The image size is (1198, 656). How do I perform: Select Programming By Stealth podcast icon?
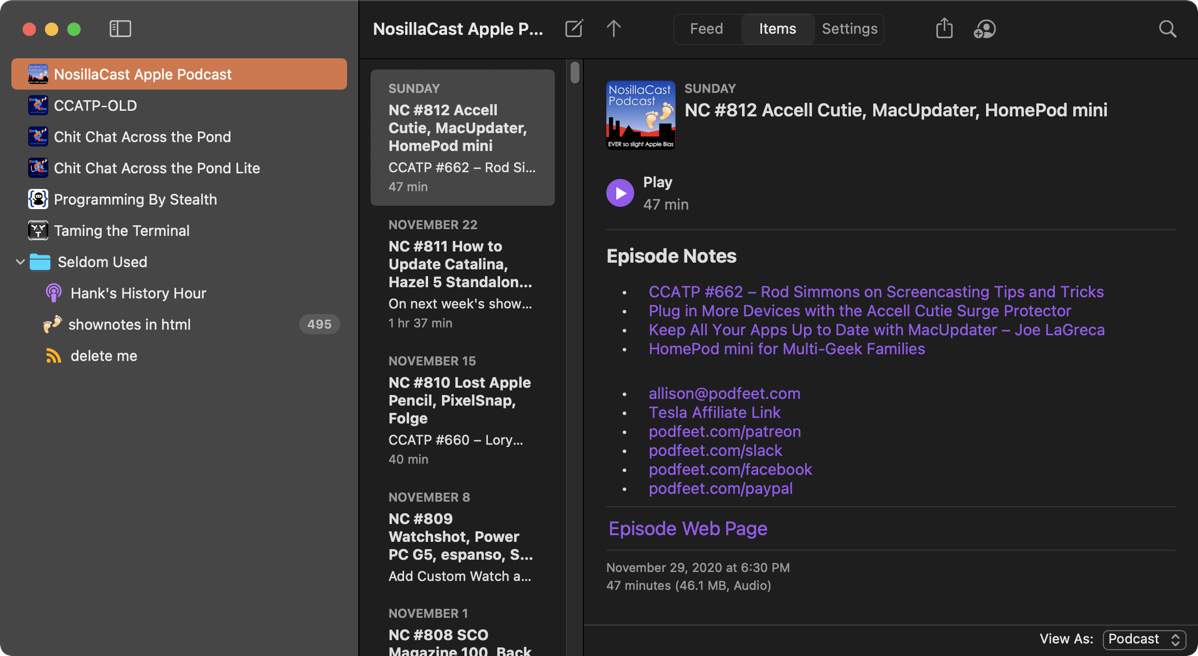coord(38,199)
